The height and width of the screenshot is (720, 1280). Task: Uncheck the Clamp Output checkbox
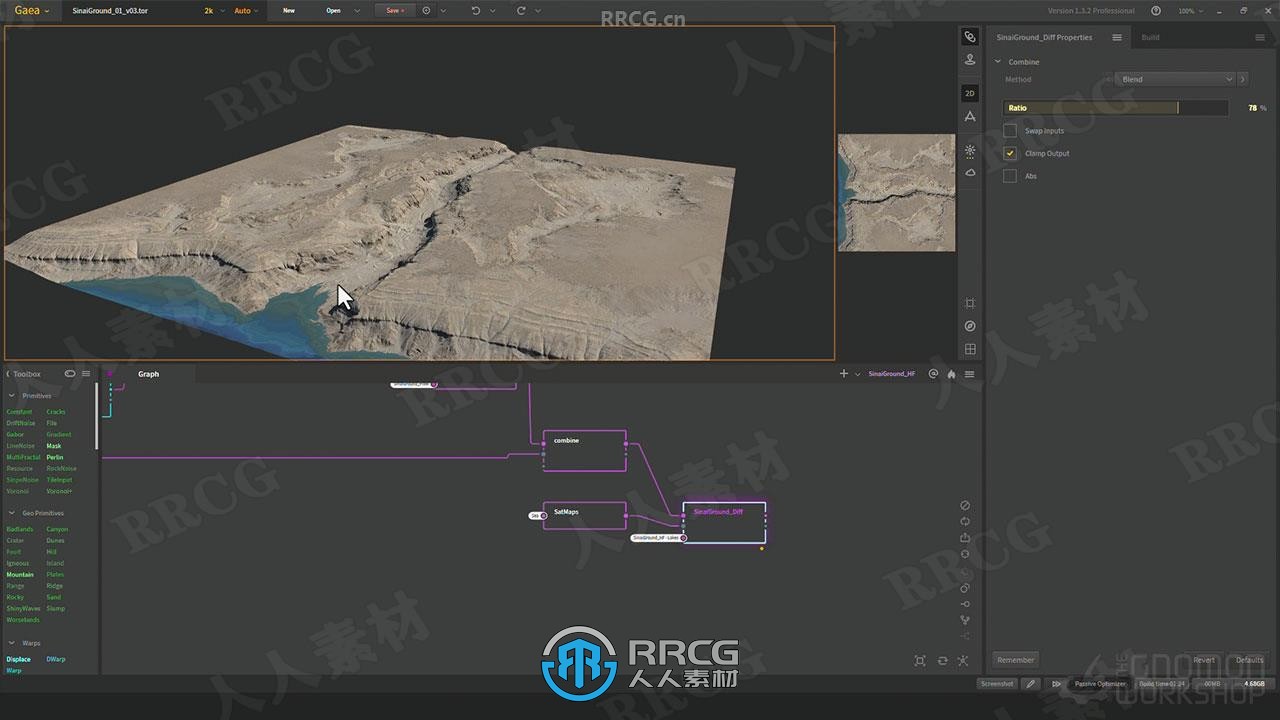(x=1010, y=153)
